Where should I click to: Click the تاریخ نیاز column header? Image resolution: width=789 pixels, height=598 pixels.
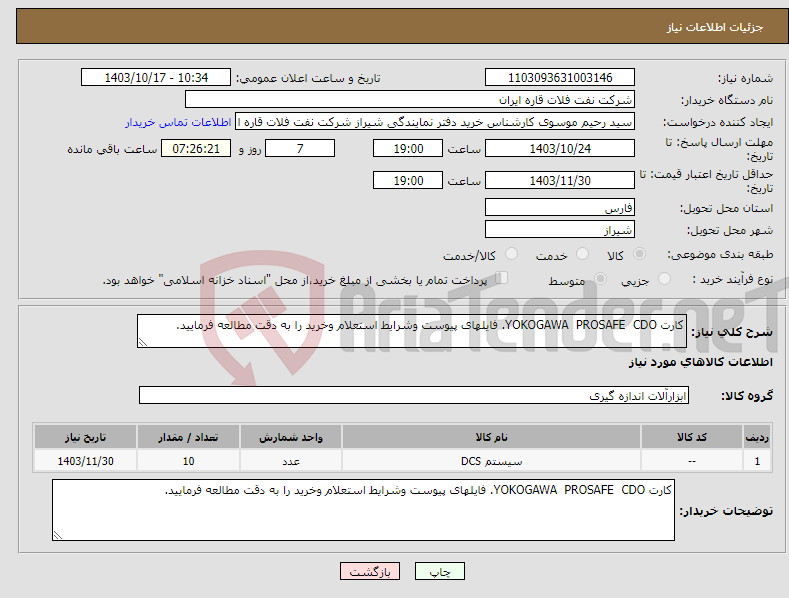tap(86, 437)
